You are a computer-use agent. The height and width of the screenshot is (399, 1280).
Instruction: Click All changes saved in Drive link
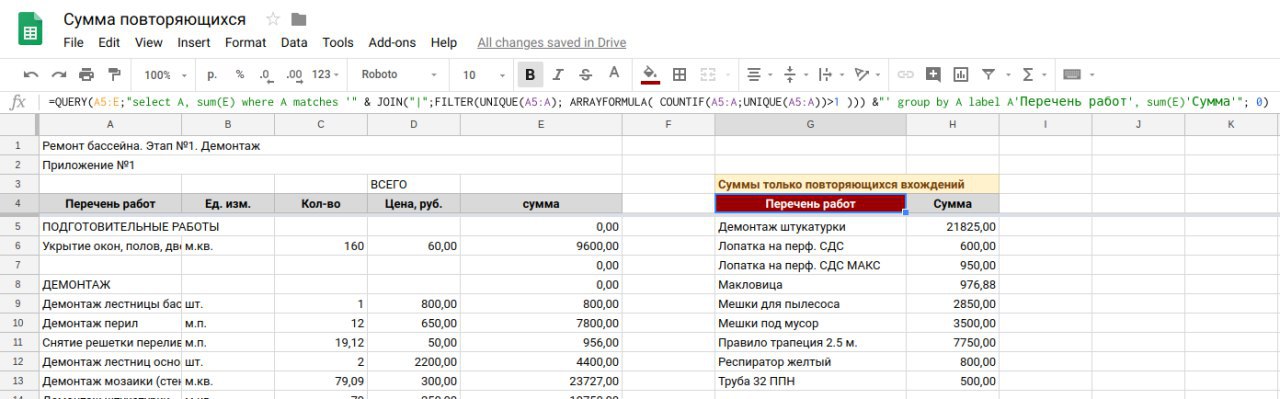552,43
